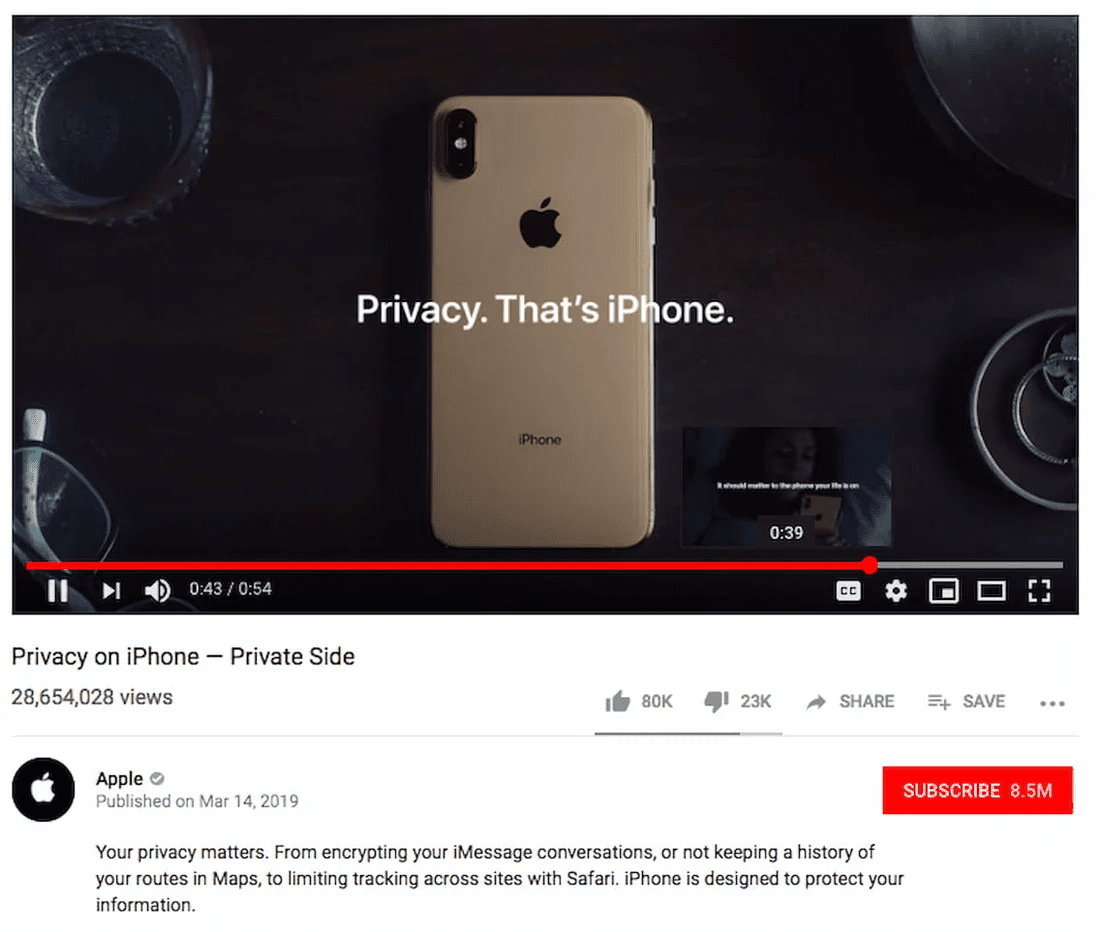Mute the video using speaker icon
The width and height of the screenshot is (1104, 932).
click(158, 591)
